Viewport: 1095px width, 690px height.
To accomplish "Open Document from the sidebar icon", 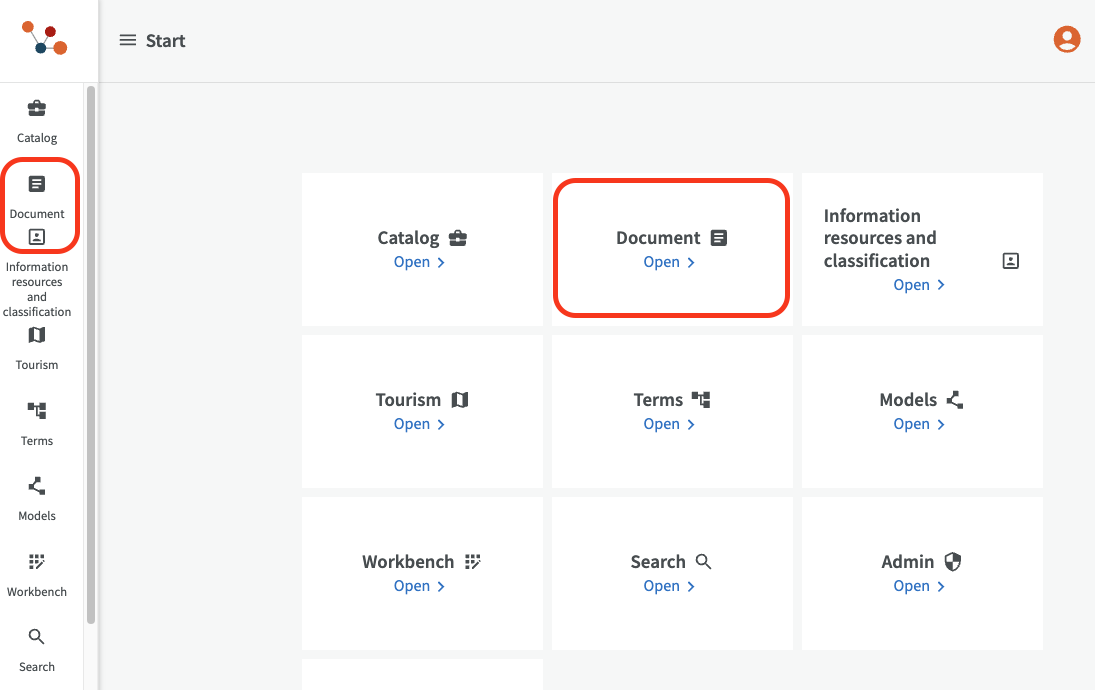I will (x=37, y=184).
